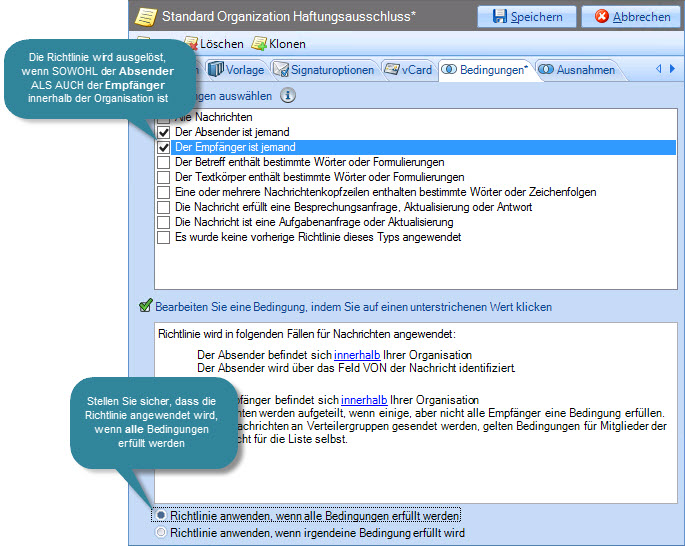Click the Klonen toolbar item
Screen dimensions: 685x546
(x=279, y=44)
